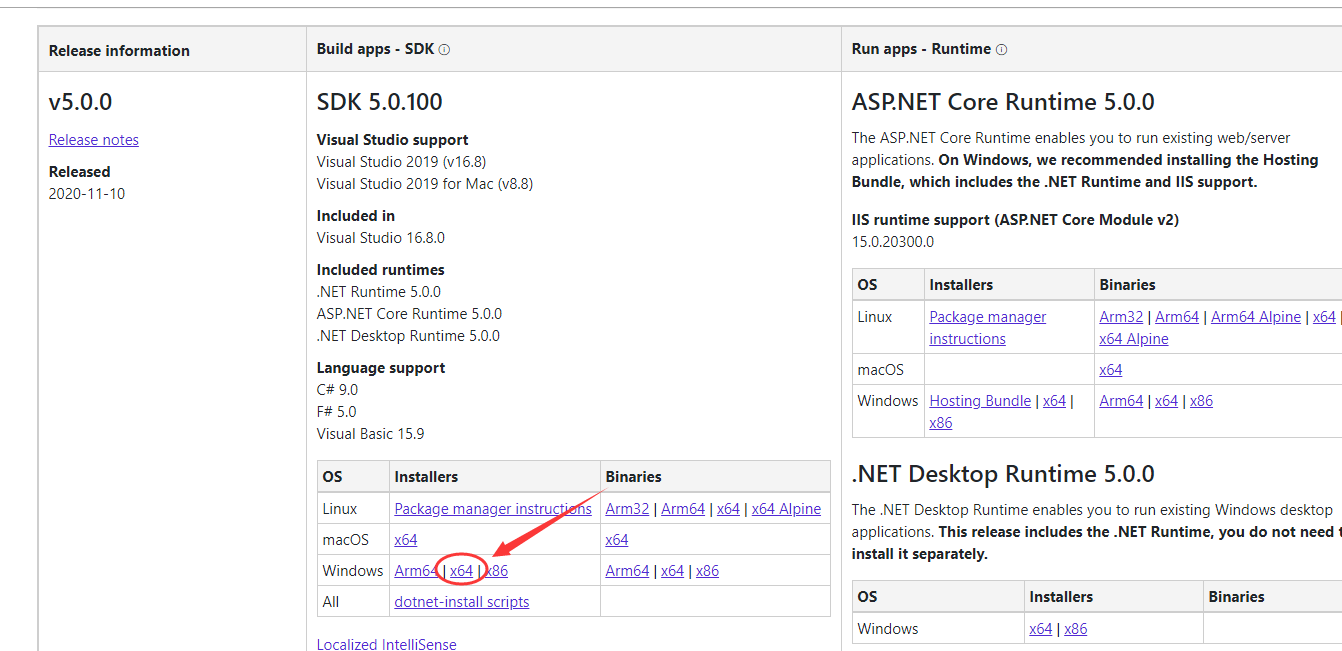Download ASP.NET Core Linux Arm64 Alpine binaries
Screen dimensions: 1342x651
[x=1256, y=317]
